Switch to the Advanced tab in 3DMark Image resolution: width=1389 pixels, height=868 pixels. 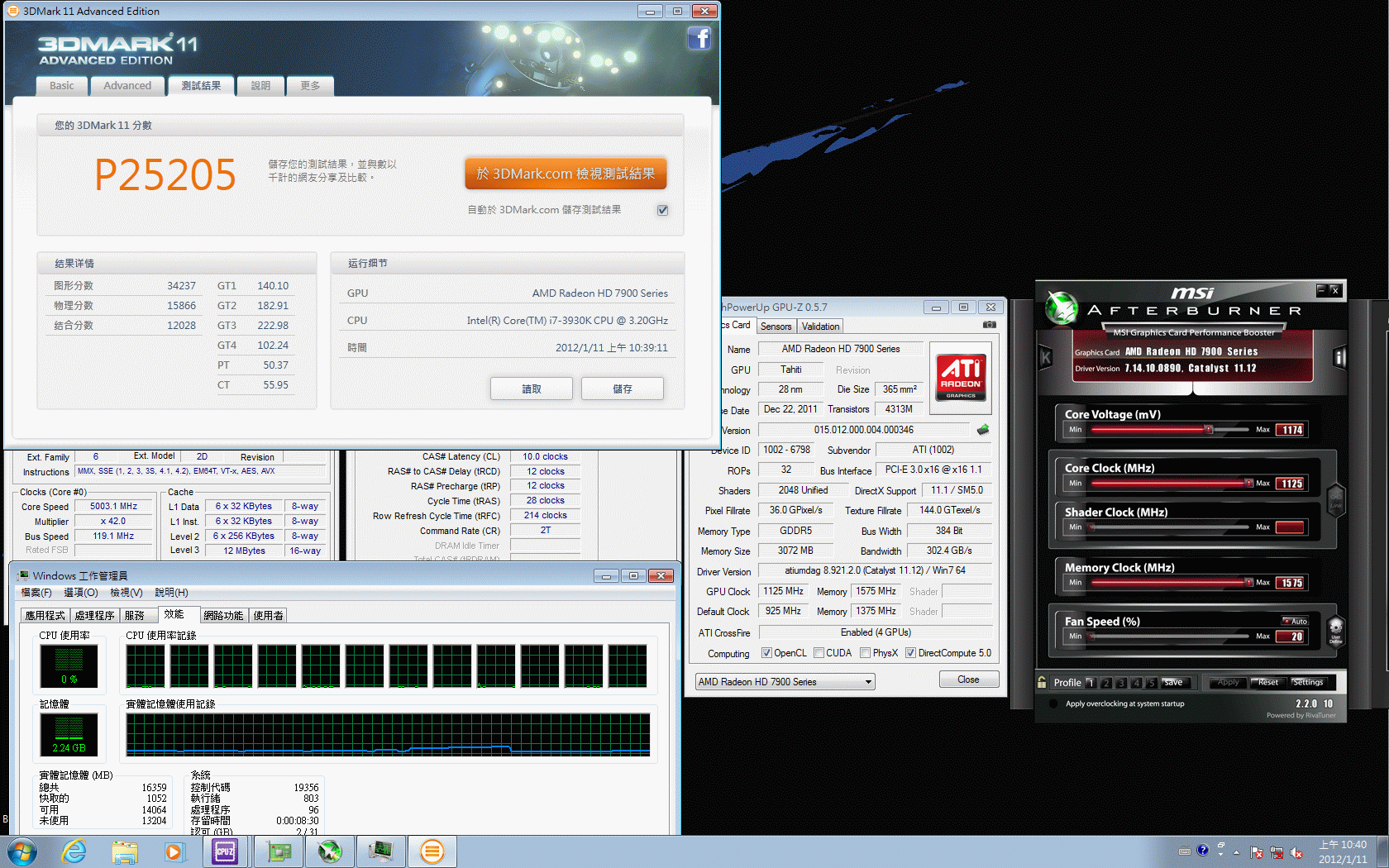coord(127,86)
